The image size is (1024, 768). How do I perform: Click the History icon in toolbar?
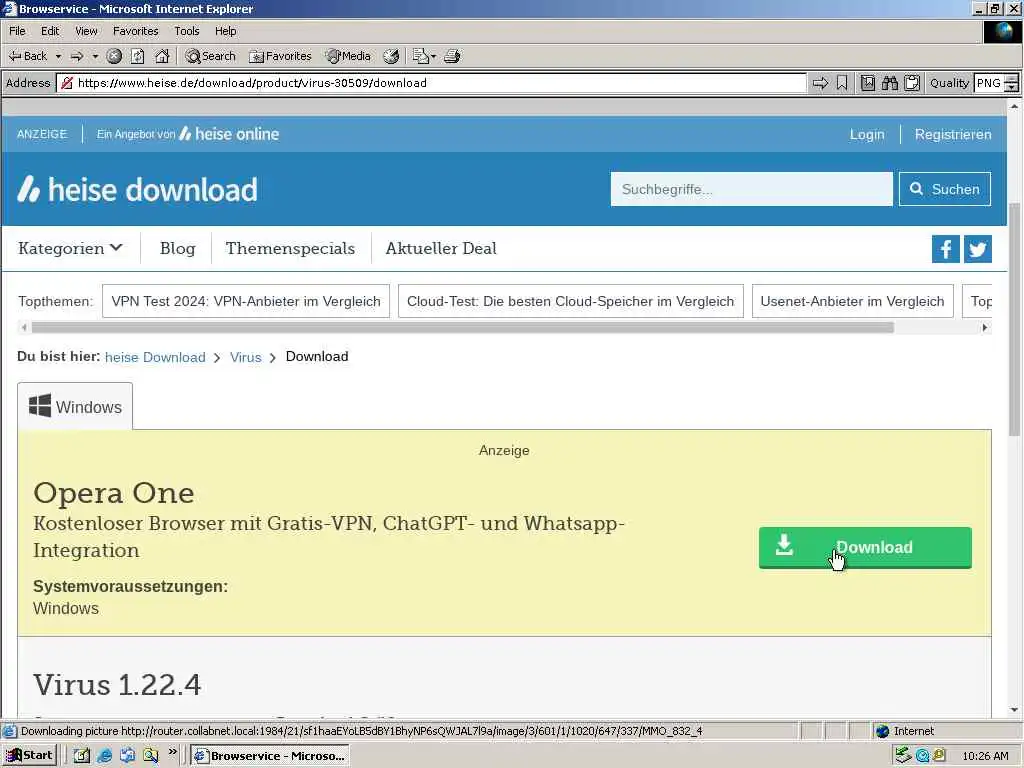click(391, 56)
